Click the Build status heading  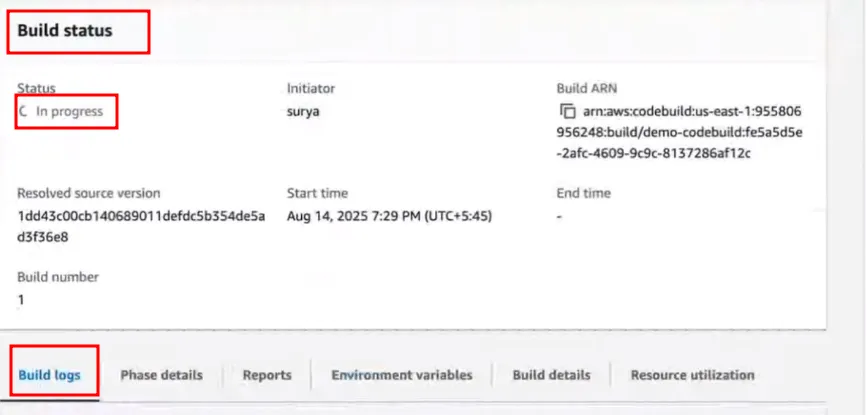coord(65,30)
